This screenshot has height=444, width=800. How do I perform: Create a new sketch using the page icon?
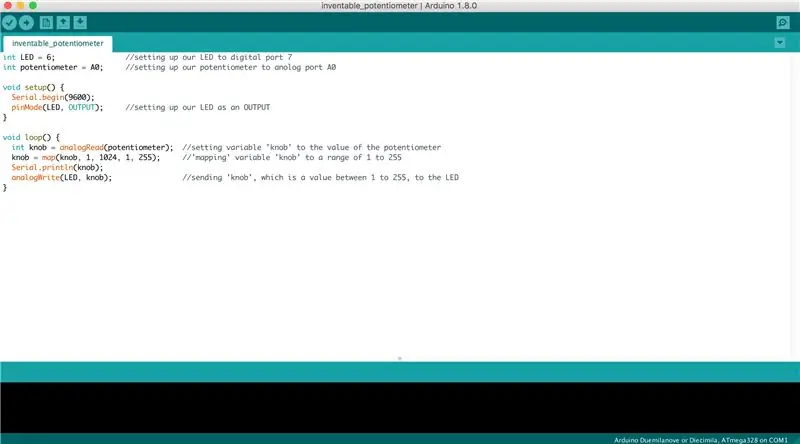(x=46, y=22)
